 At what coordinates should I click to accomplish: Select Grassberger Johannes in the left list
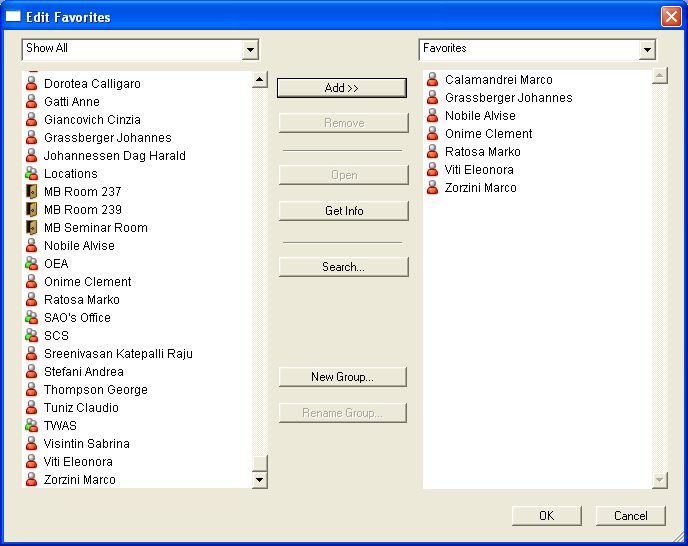coord(108,137)
